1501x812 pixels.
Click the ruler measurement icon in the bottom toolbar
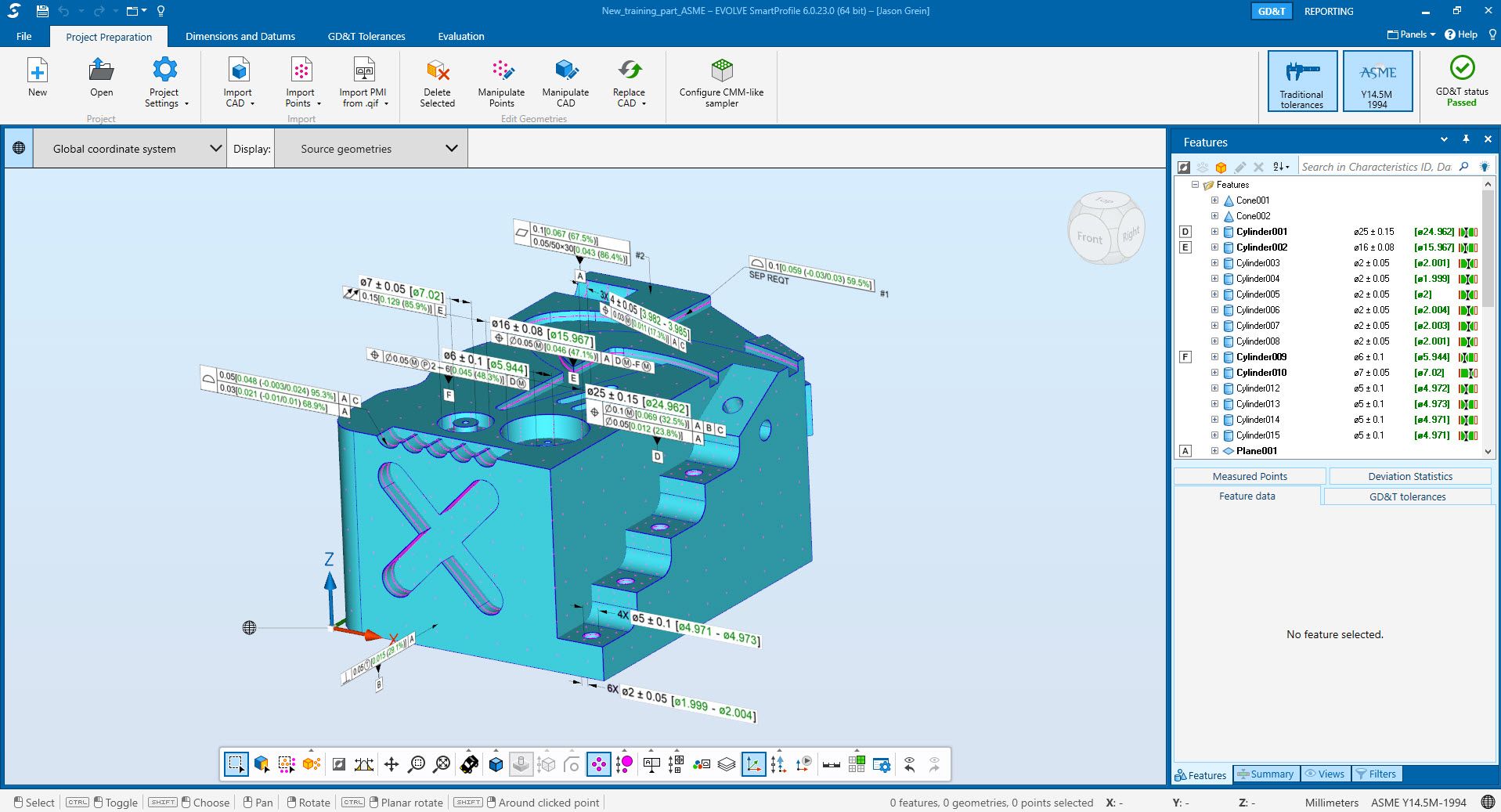pyautogui.click(x=832, y=764)
